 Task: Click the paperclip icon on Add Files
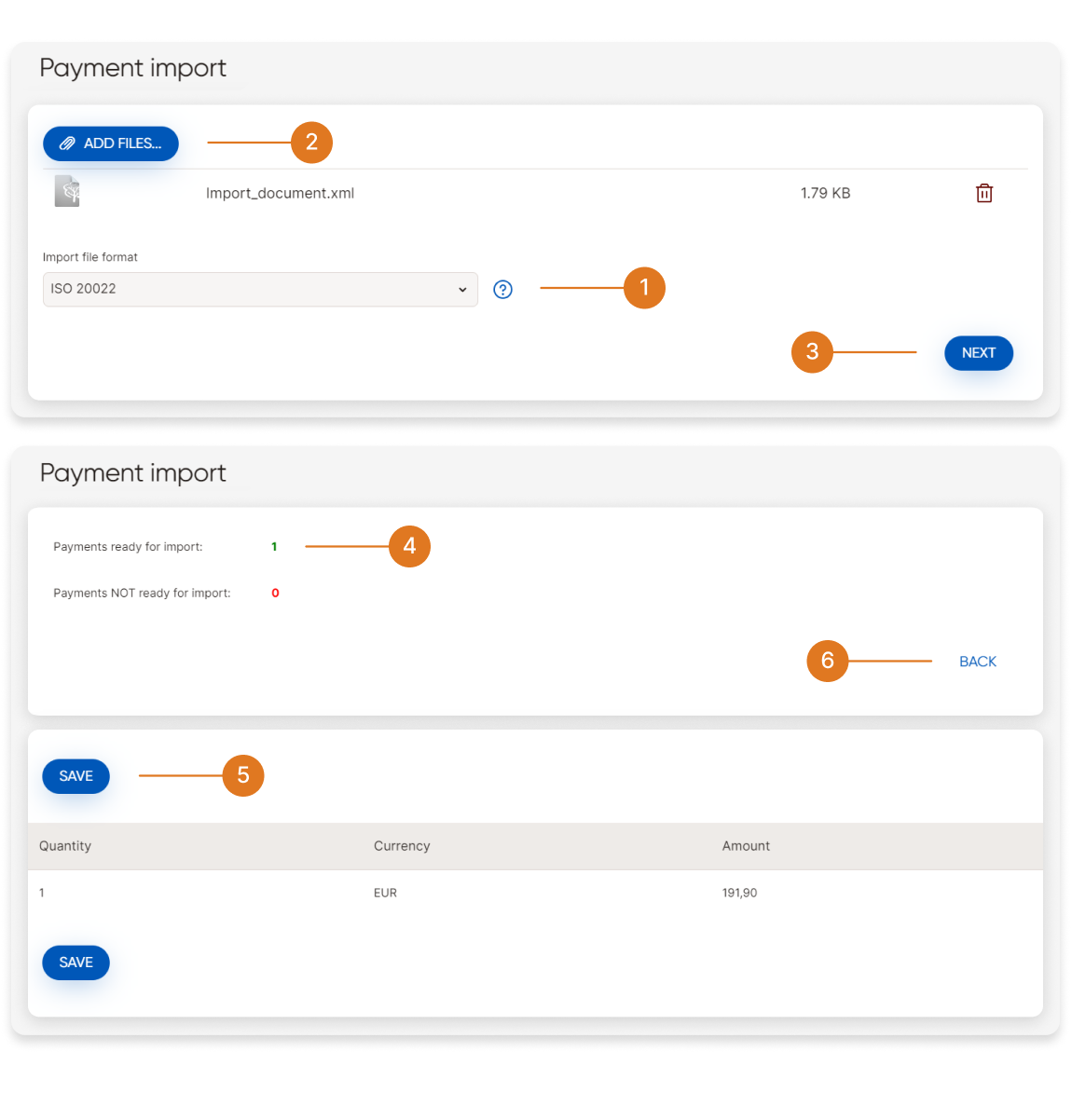tap(67, 143)
